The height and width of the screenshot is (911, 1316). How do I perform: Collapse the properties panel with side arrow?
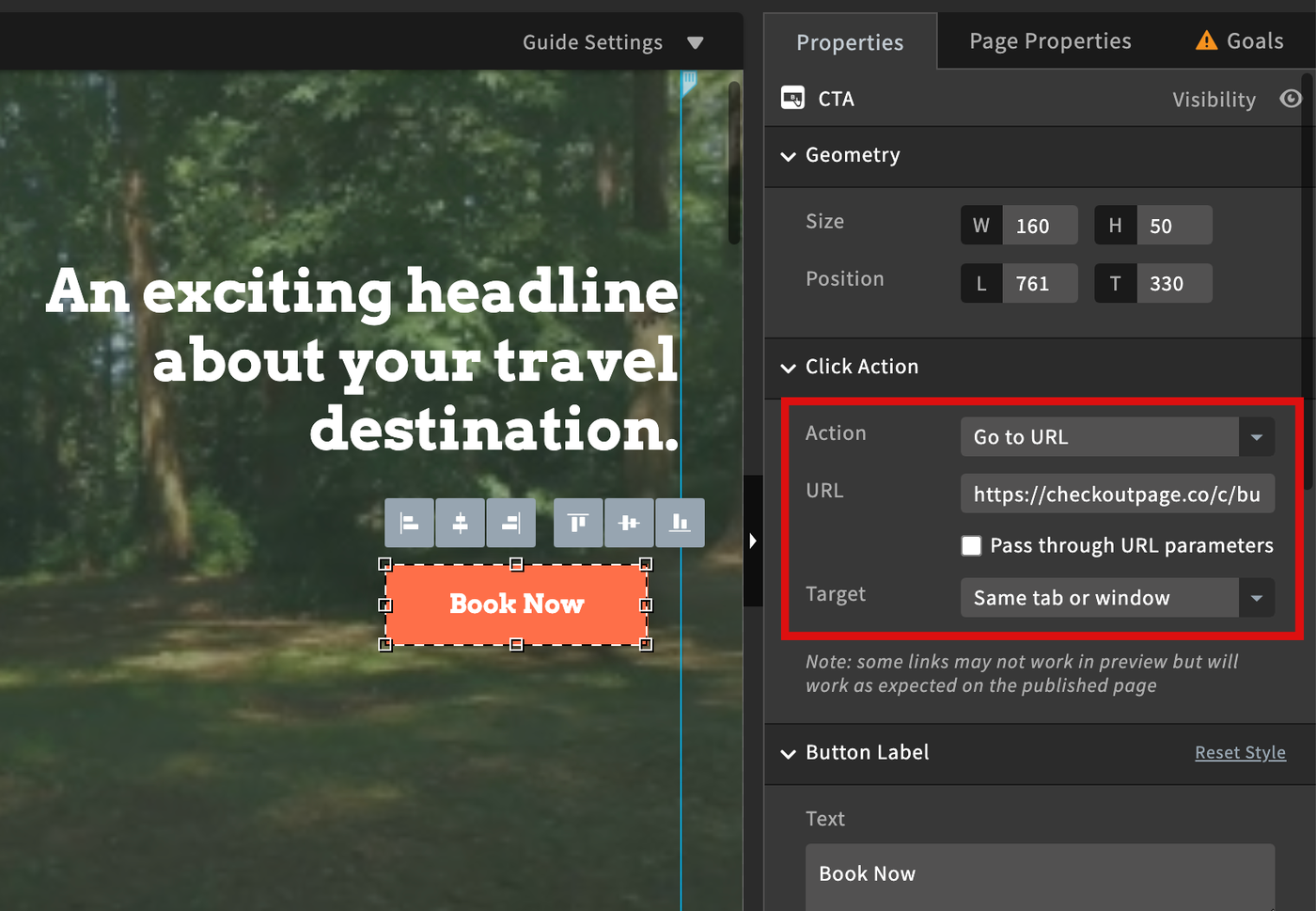point(752,541)
